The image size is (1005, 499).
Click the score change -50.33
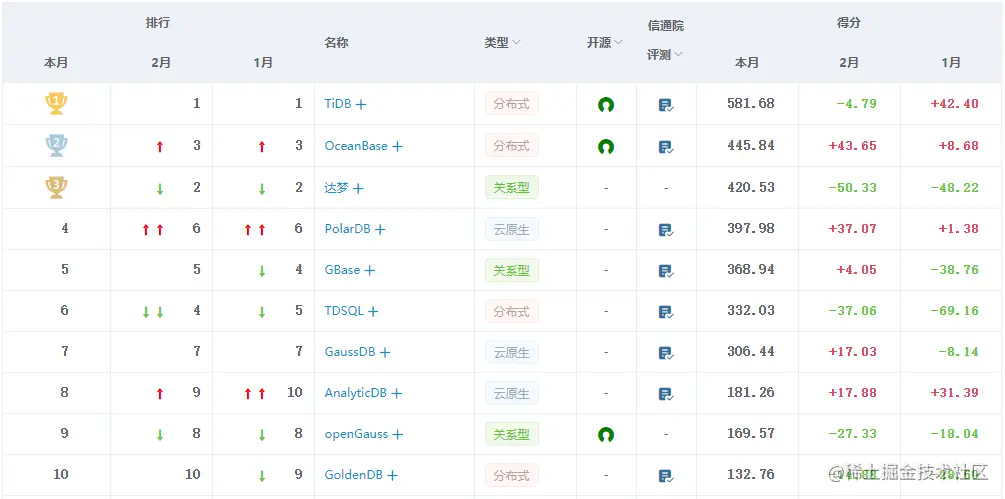(x=852, y=187)
